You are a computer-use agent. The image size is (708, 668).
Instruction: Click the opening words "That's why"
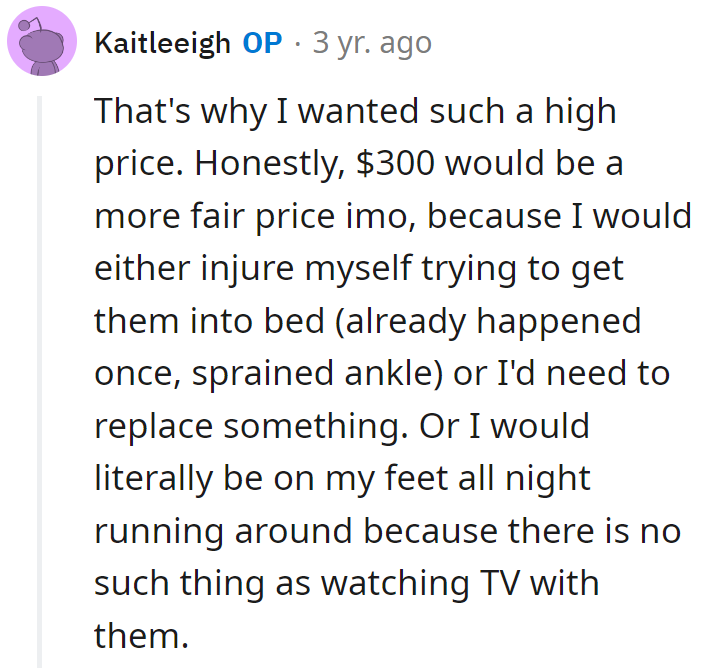tap(158, 112)
